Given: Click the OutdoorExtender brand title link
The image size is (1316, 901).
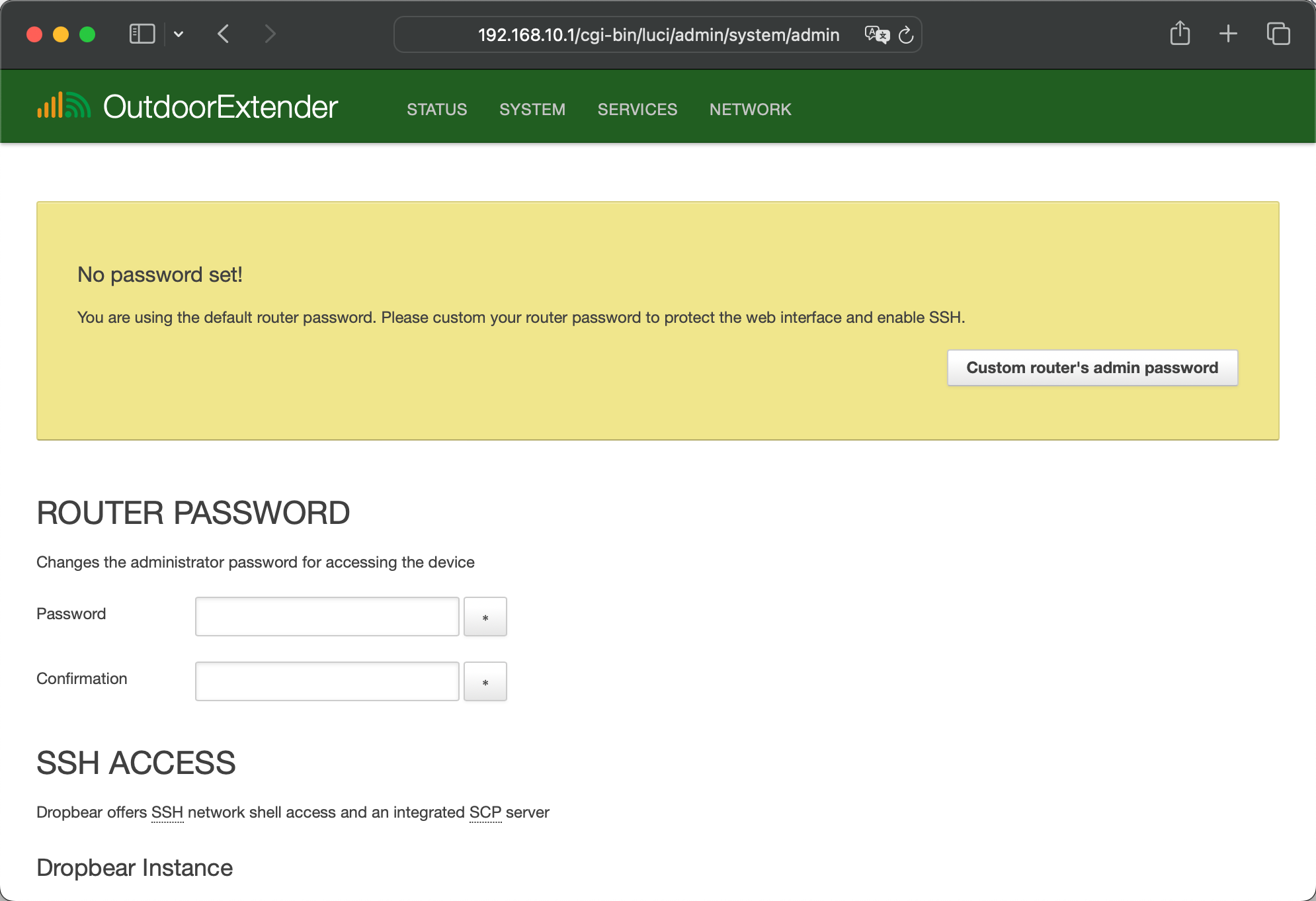Looking at the screenshot, I should (220, 107).
